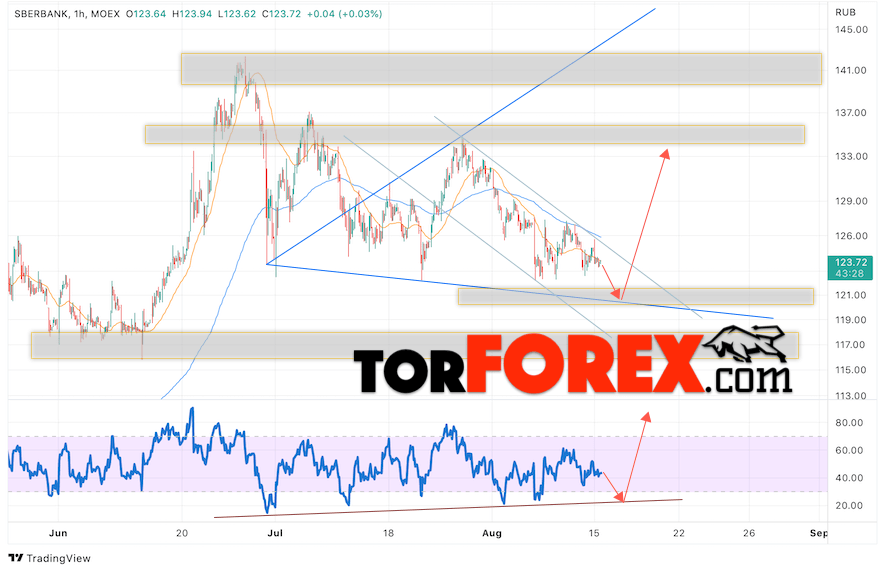This screenshot has width=885, height=572.
Task: Click the 22 date label
Action: coord(679,533)
